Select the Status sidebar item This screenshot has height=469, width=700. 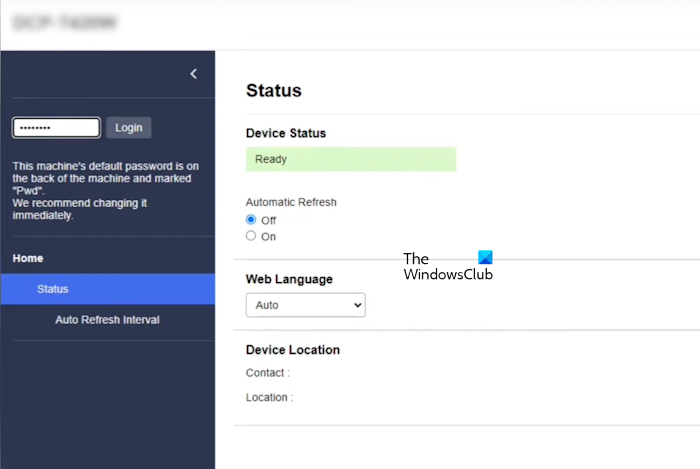(x=52, y=289)
